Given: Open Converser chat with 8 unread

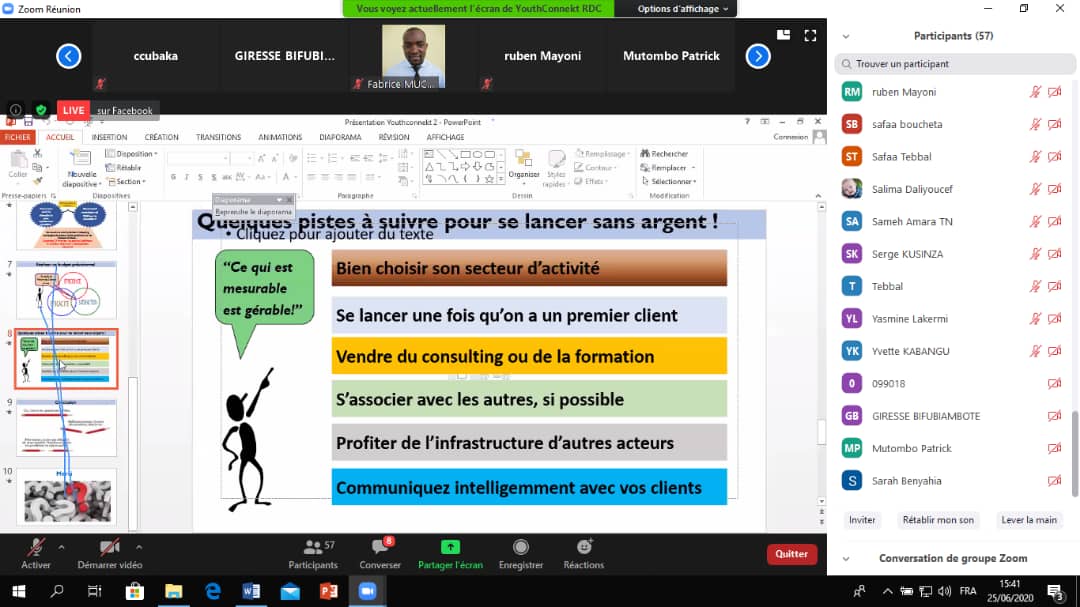Looking at the screenshot, I should click(x=380, y=553).
